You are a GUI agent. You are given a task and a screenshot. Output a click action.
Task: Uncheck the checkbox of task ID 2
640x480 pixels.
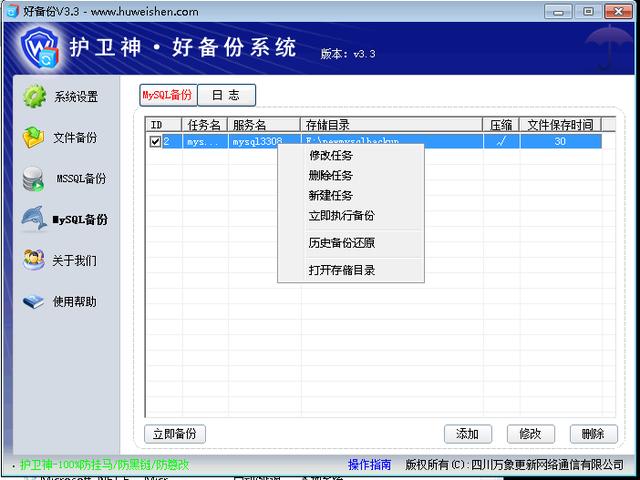coord(155,142)
